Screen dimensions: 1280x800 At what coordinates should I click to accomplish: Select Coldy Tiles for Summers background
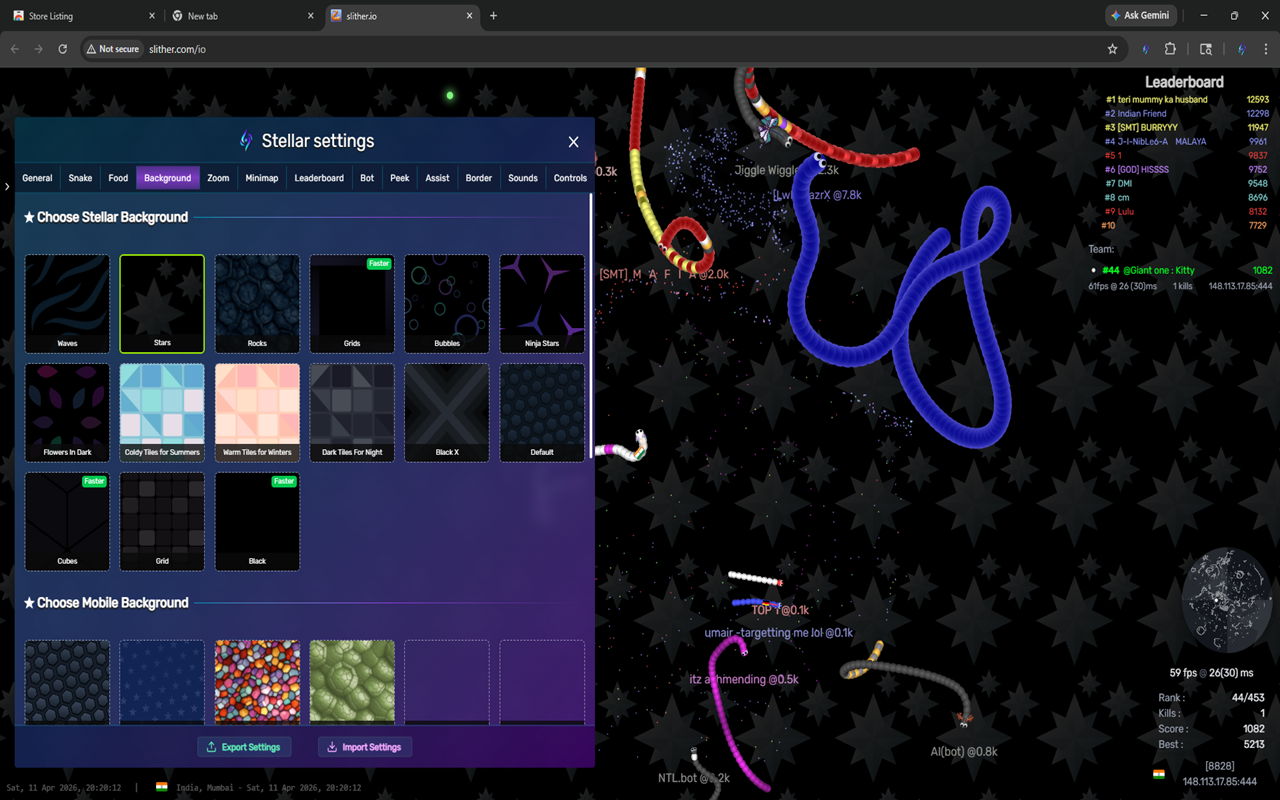[162, 412]
